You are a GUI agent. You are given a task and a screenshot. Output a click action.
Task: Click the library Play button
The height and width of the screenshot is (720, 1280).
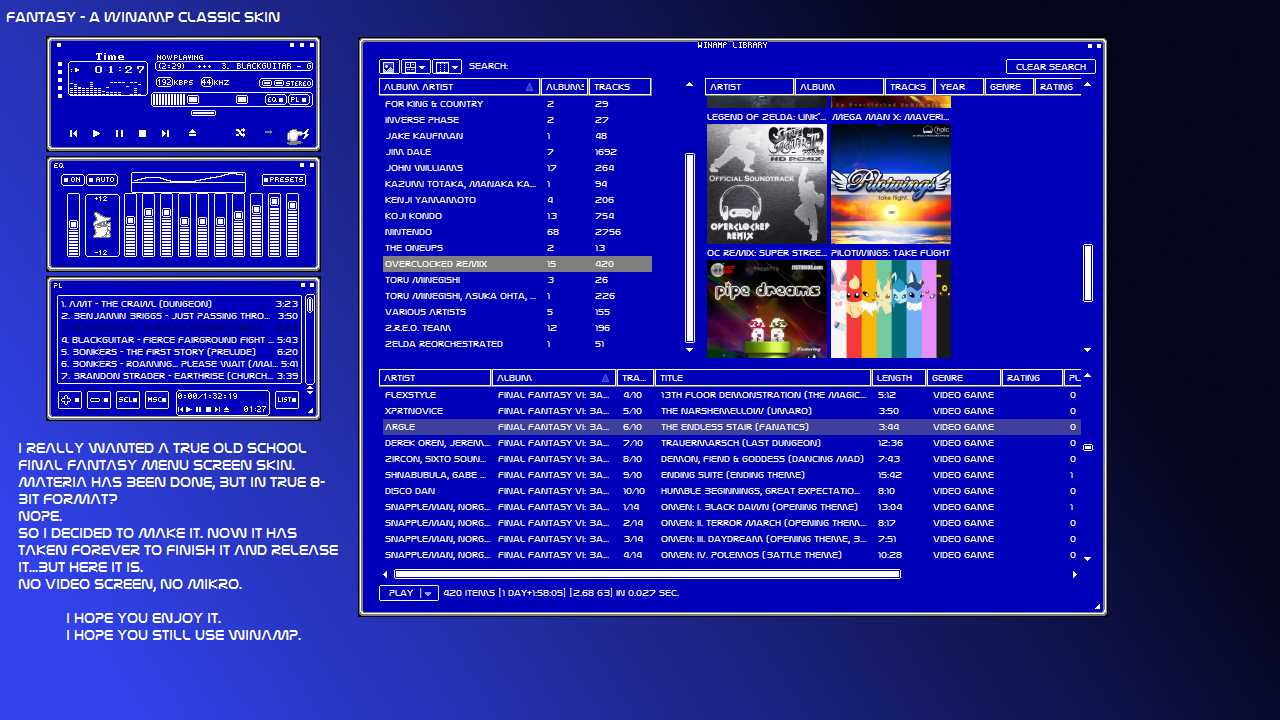[400, 593]
